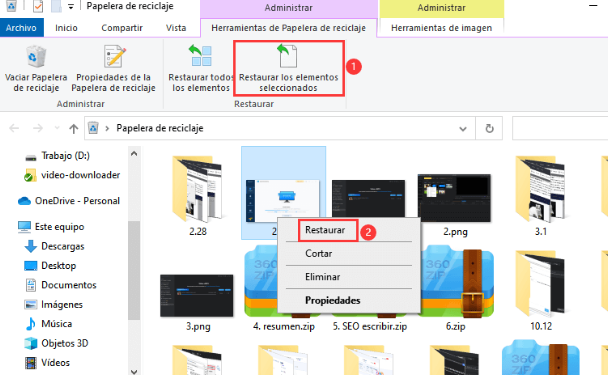
Task: Click the Back navigation arrow
Action: pos(14,128)
